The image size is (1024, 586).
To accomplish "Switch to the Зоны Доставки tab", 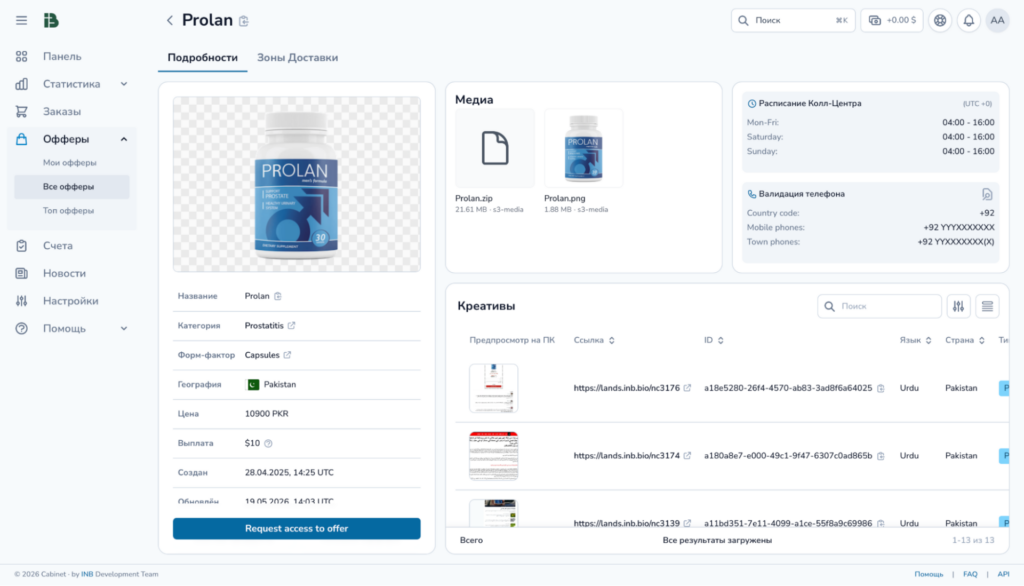I will pyautogui.click(x=297, y=57).
